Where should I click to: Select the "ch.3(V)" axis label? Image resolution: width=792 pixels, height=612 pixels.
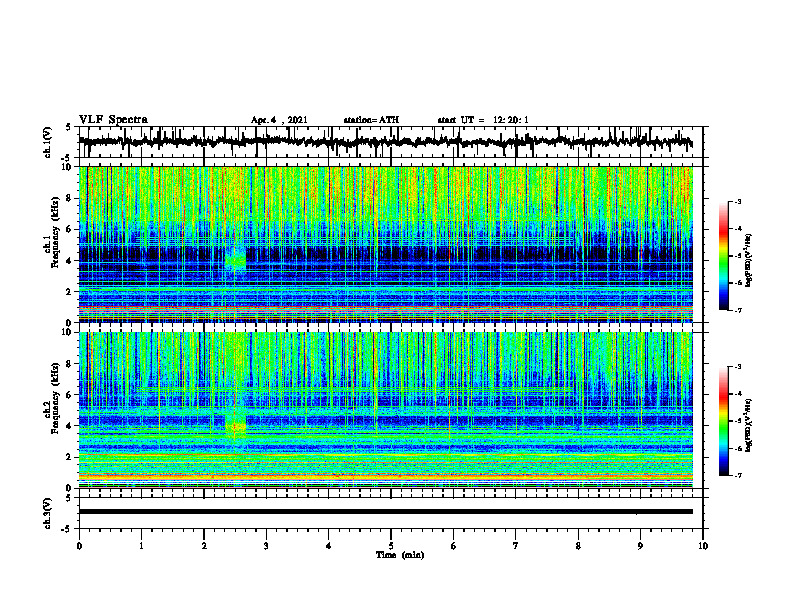pyautogui.click(x=48, y=514)
